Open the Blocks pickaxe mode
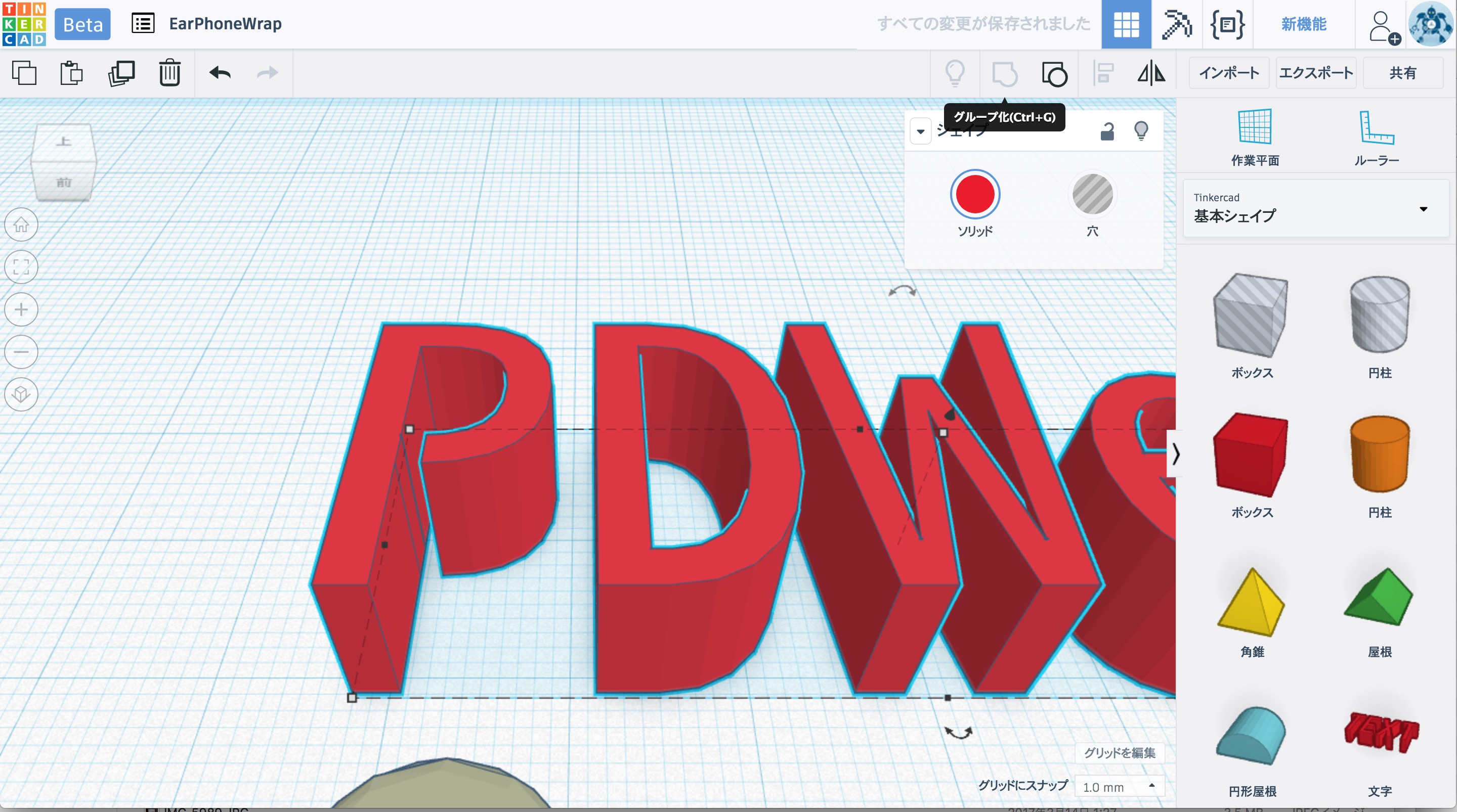 click(1176, 24)
